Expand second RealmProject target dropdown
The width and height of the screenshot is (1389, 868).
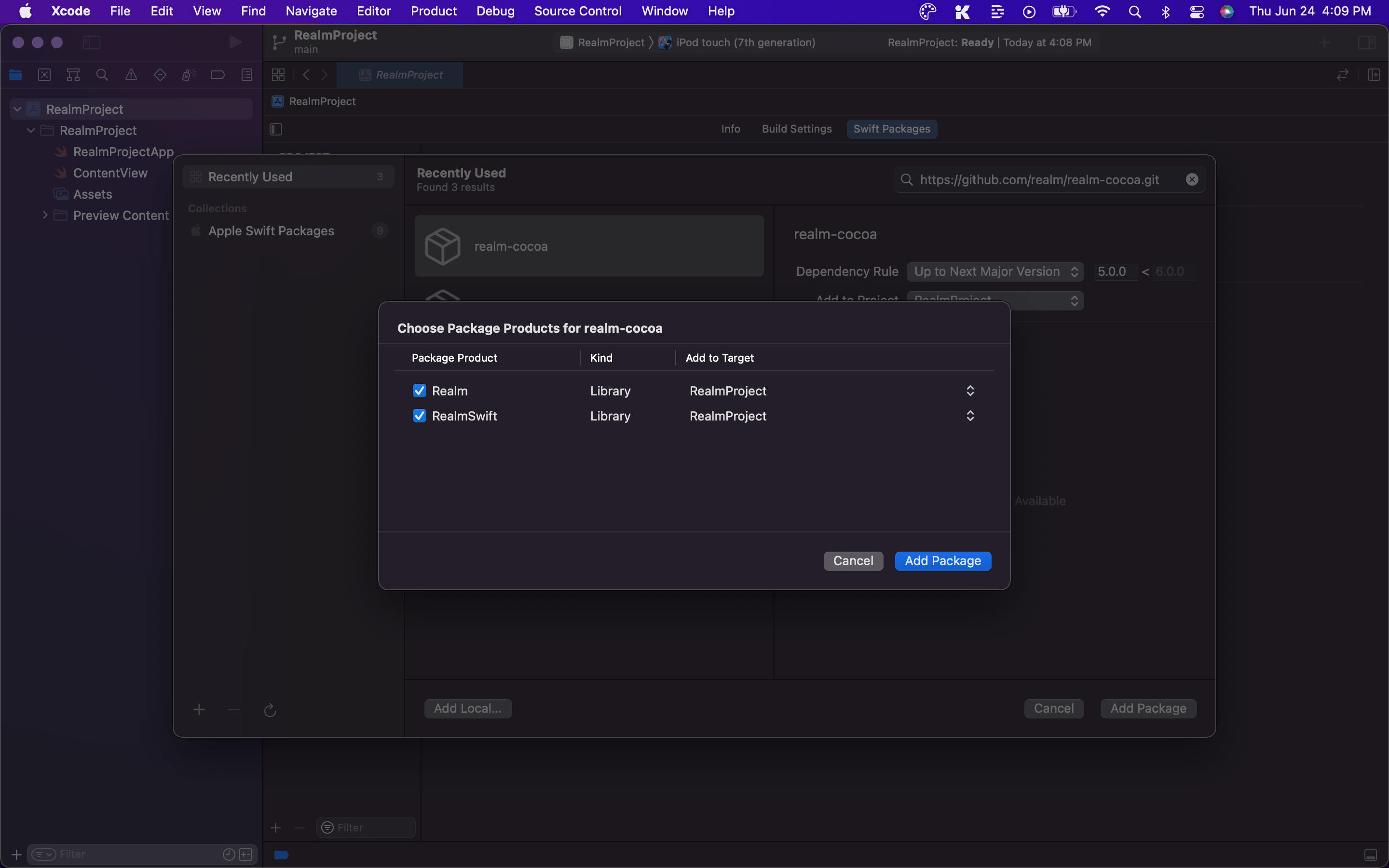tap(968, 416)
